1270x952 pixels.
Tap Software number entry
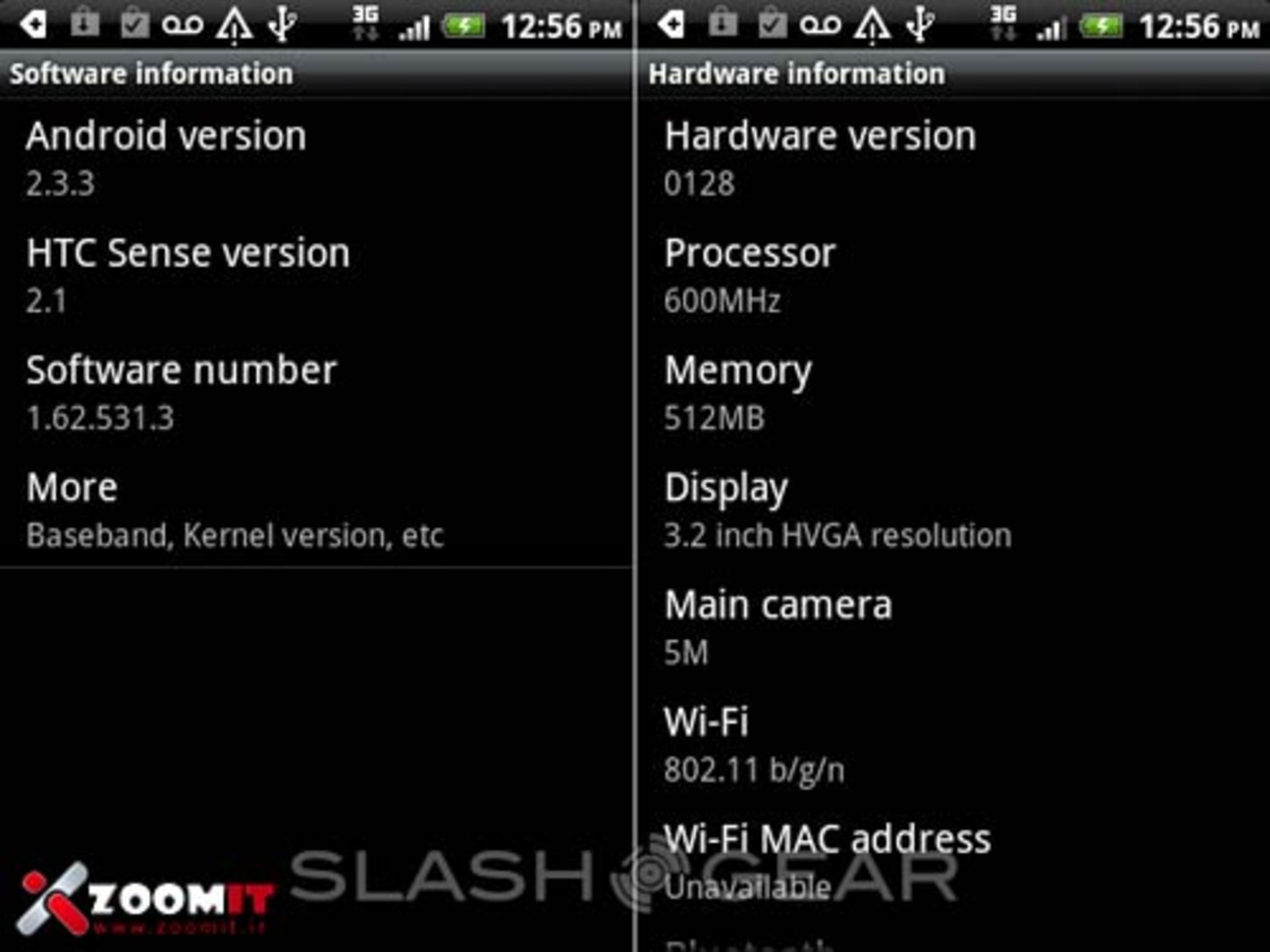(x=316, y=392)
